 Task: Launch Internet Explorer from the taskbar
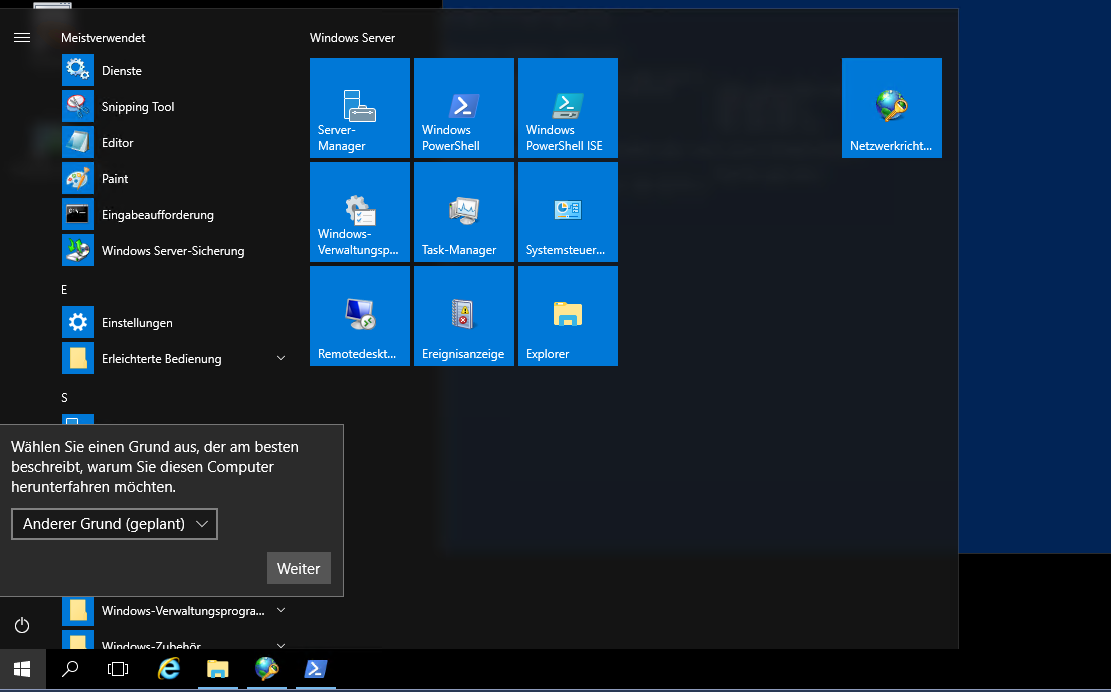tap(169, 669)
